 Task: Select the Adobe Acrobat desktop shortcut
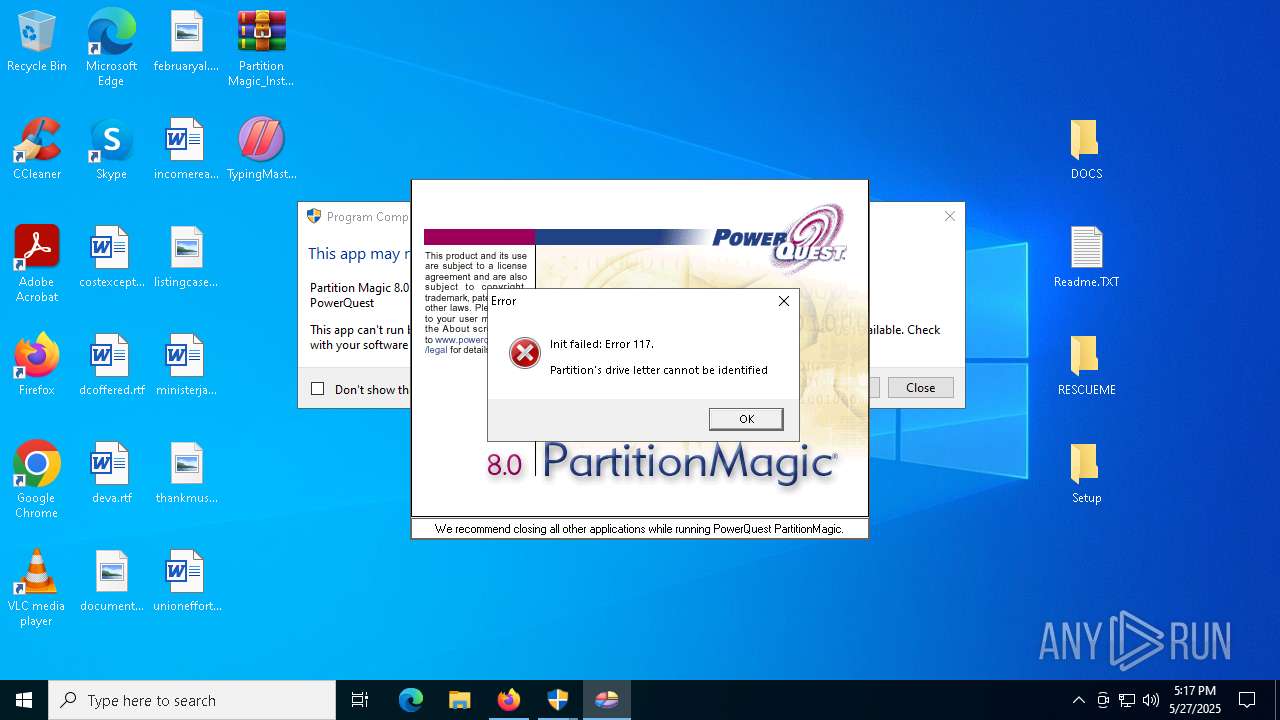37,264
